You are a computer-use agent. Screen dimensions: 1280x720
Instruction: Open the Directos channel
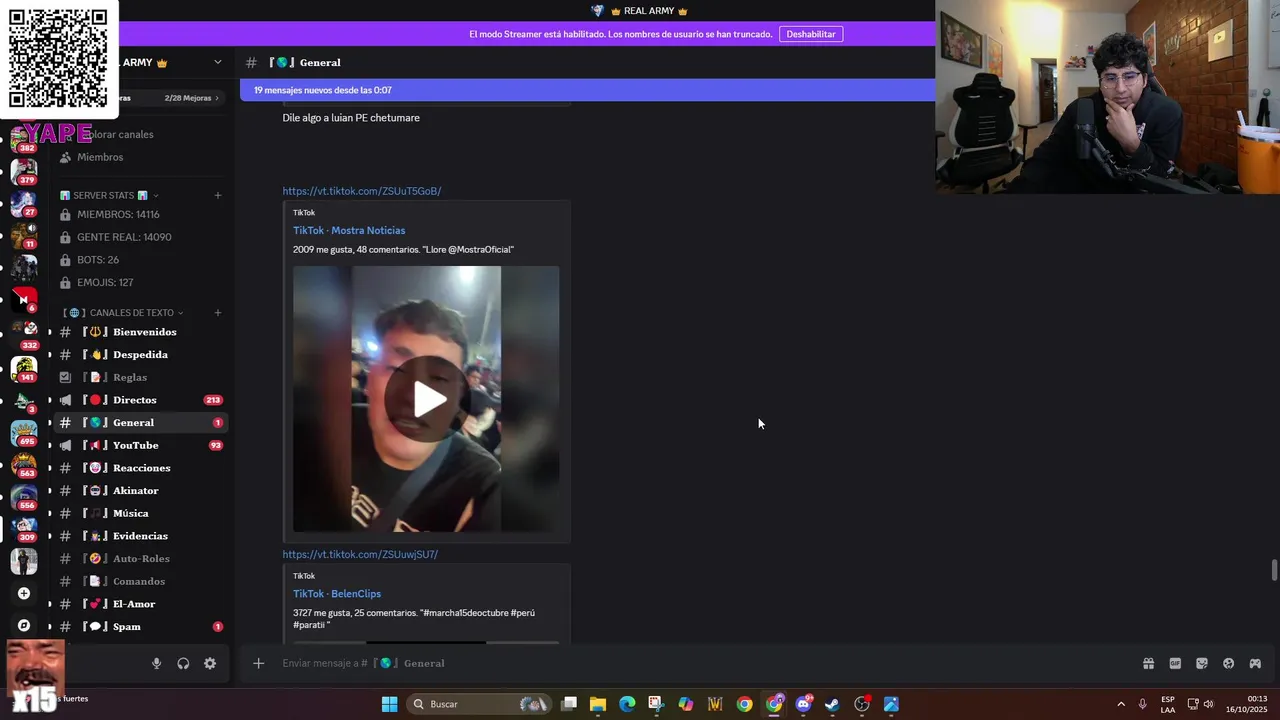tap(140, 400)
